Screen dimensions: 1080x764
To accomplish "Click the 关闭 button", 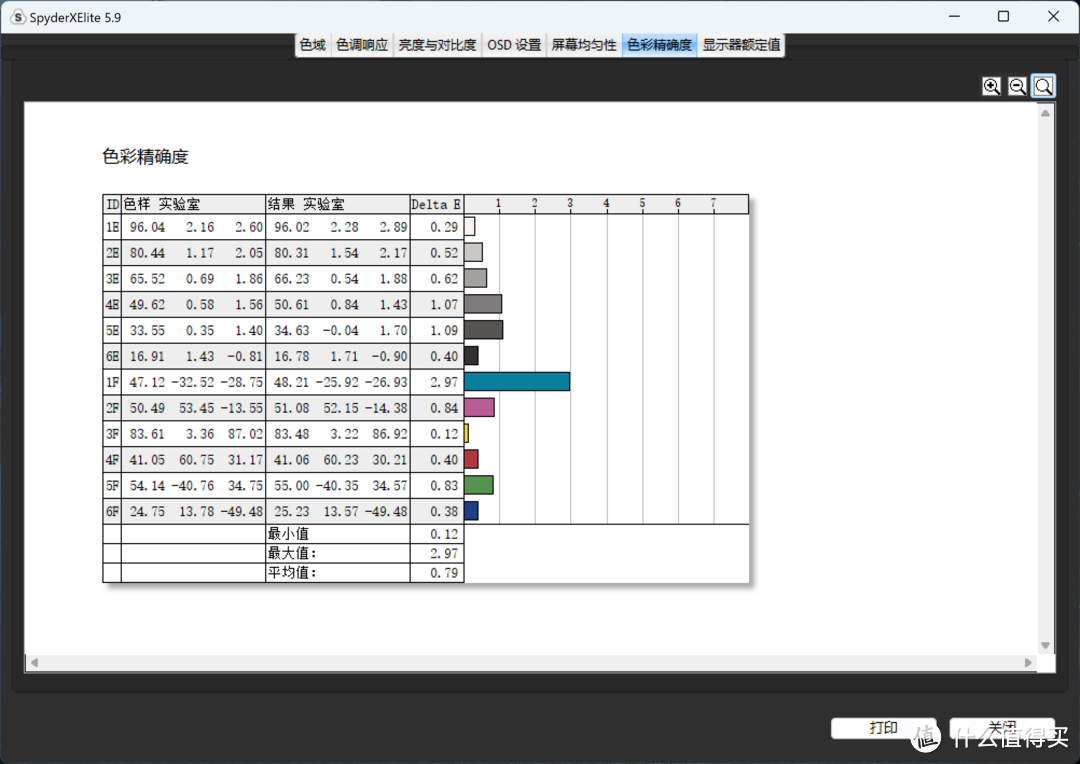I will pos(1002,728).
